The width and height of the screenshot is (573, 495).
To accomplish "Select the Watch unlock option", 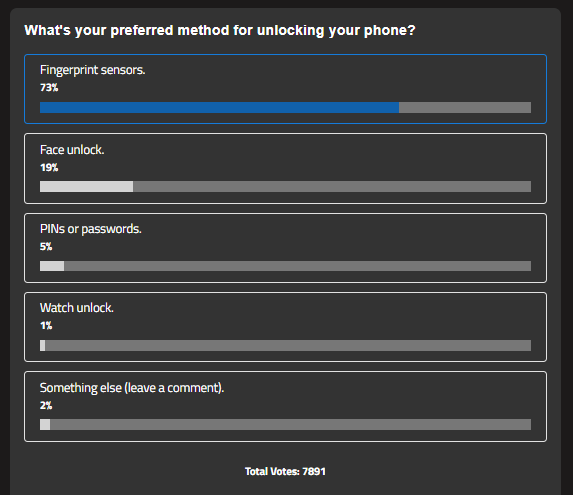I will [285, 327].
